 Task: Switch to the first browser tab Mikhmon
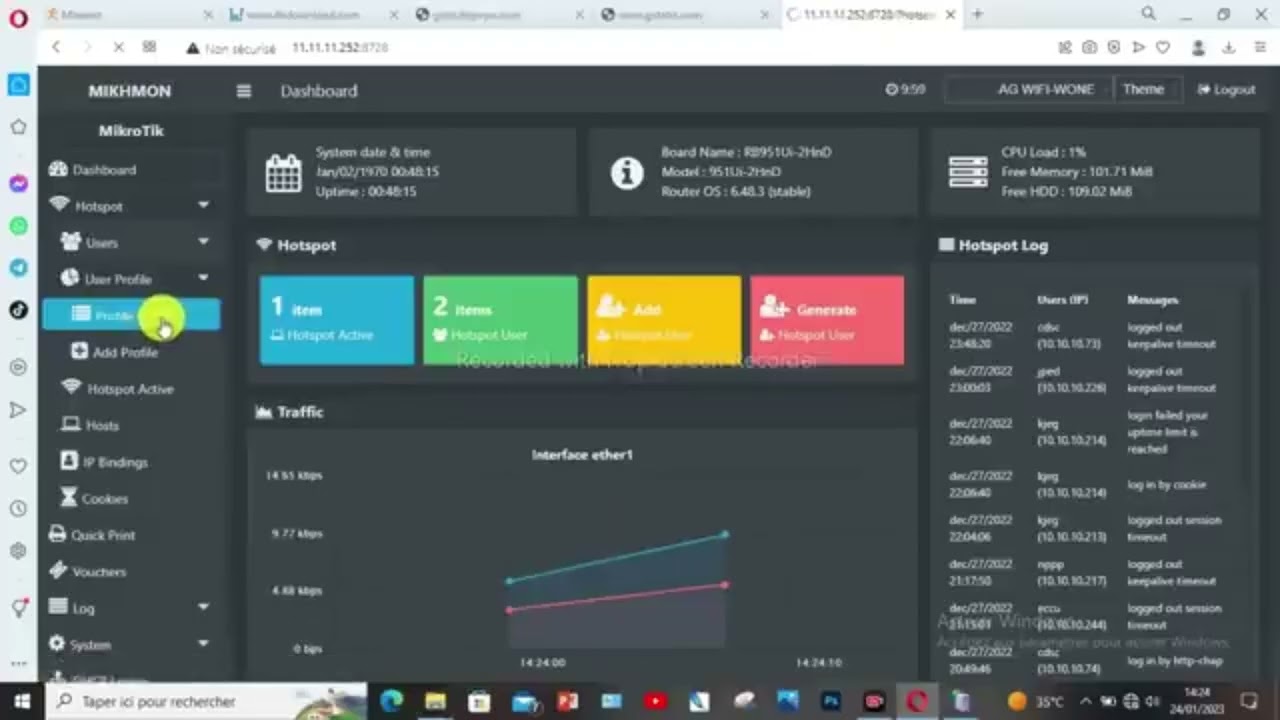[128, 15]
